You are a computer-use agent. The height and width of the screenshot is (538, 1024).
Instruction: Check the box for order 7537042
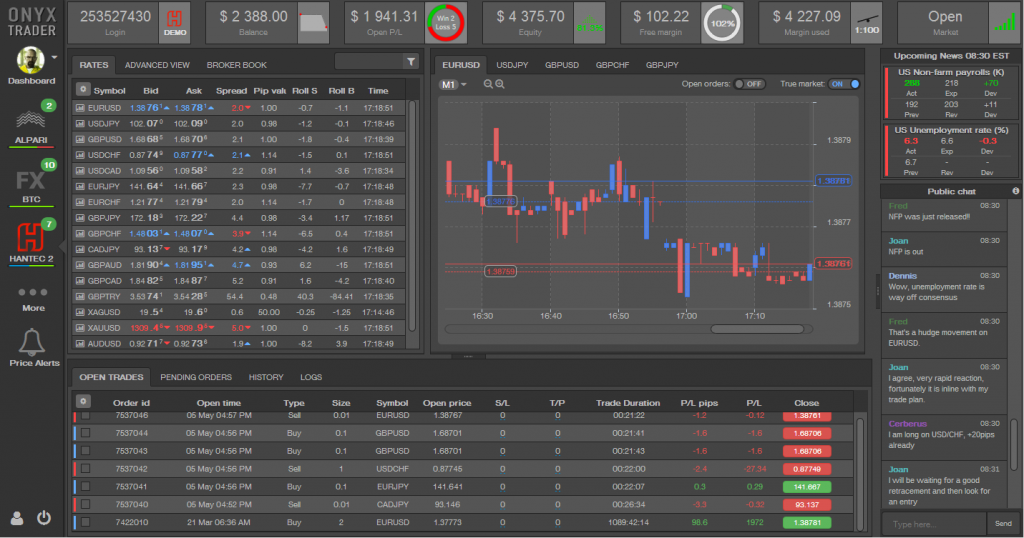[x=85, y=468]
